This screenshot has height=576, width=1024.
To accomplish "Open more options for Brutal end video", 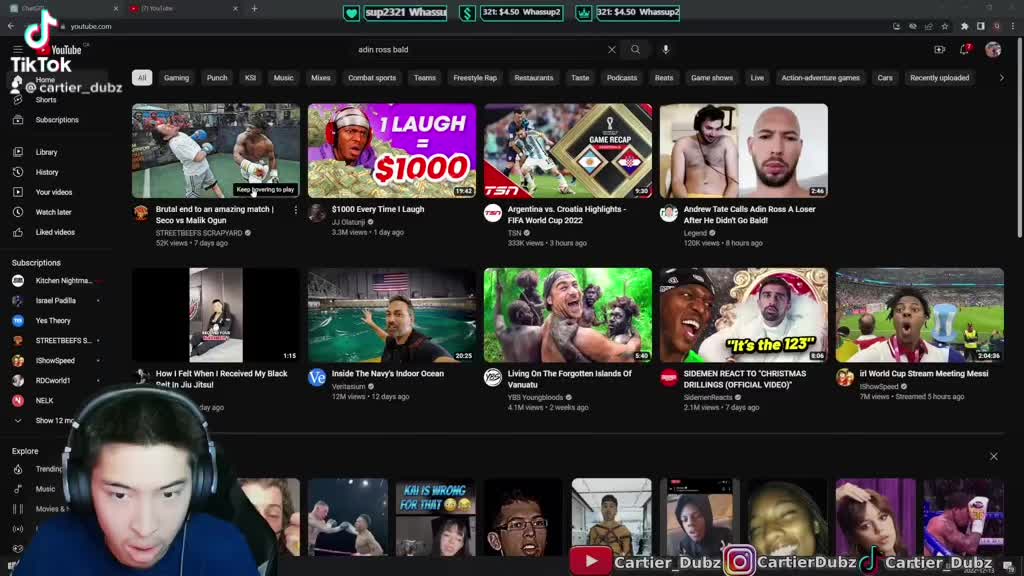I will (295, 210).
